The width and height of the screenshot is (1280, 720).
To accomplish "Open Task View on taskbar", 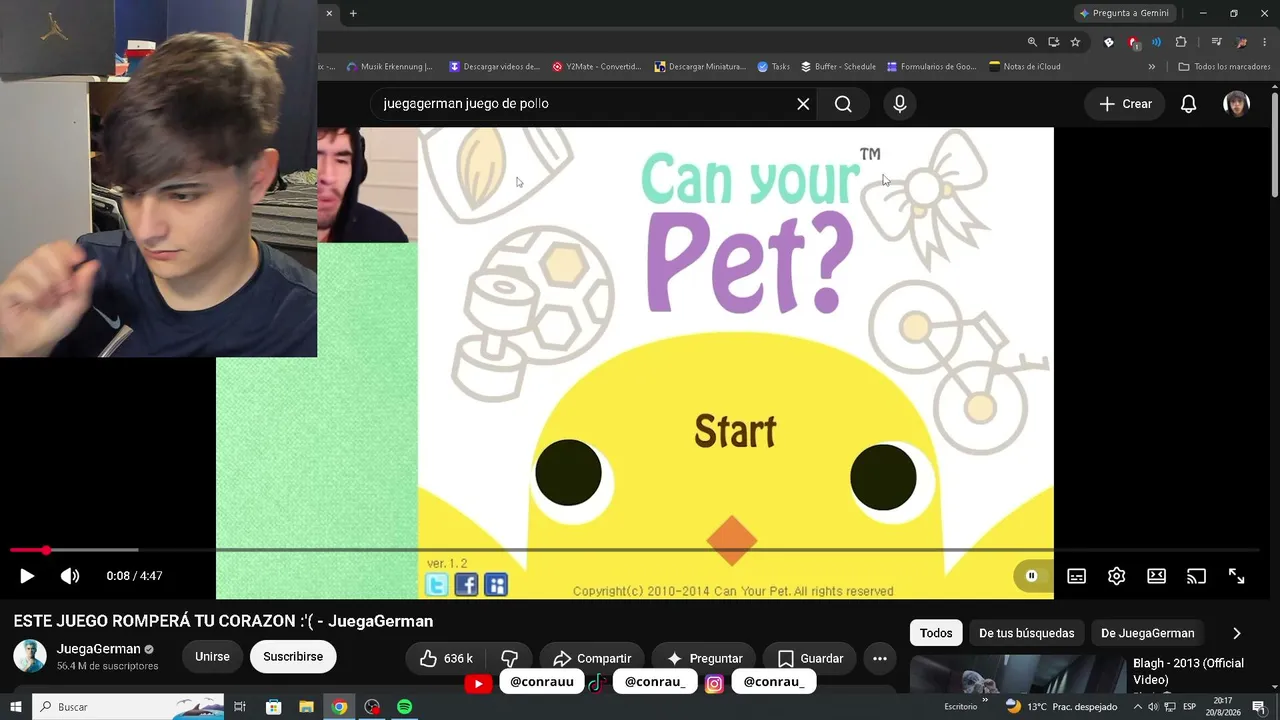I will pyautogui.click(x=240, y=707).
